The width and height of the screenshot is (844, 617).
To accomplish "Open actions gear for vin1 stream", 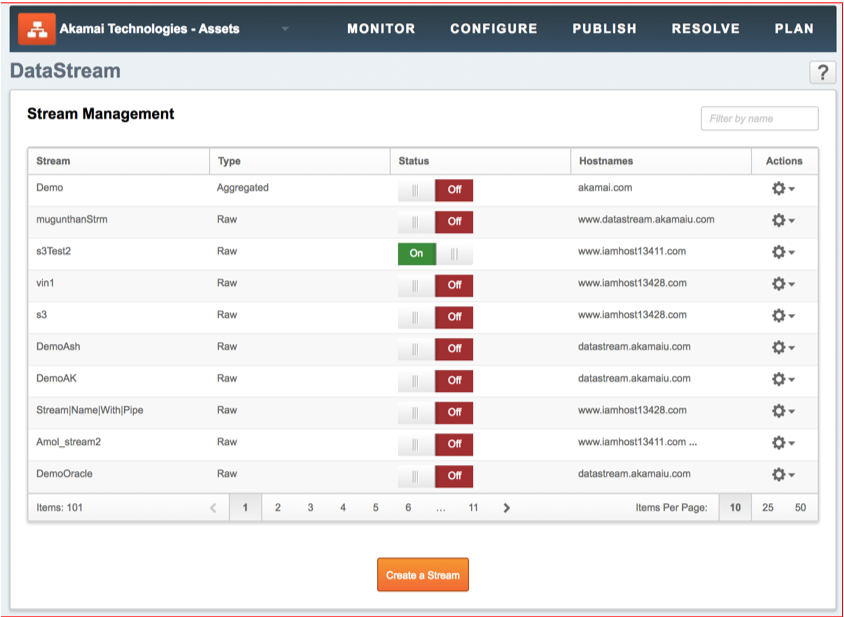I will 783,284.
